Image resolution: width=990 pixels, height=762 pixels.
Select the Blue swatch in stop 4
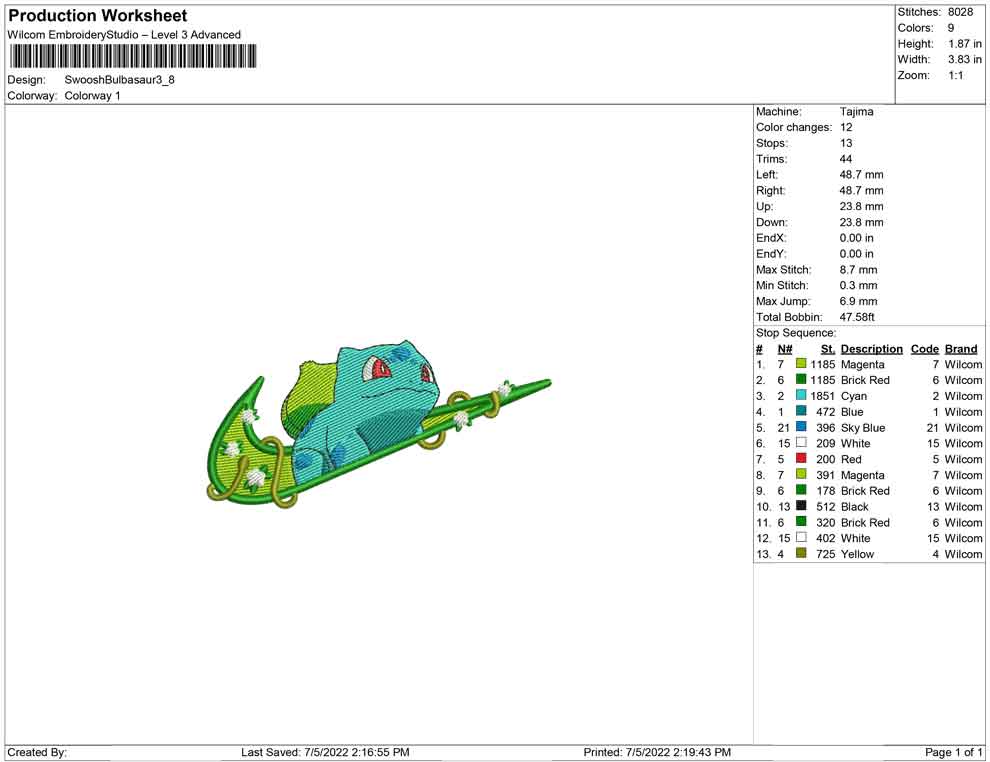801,411
